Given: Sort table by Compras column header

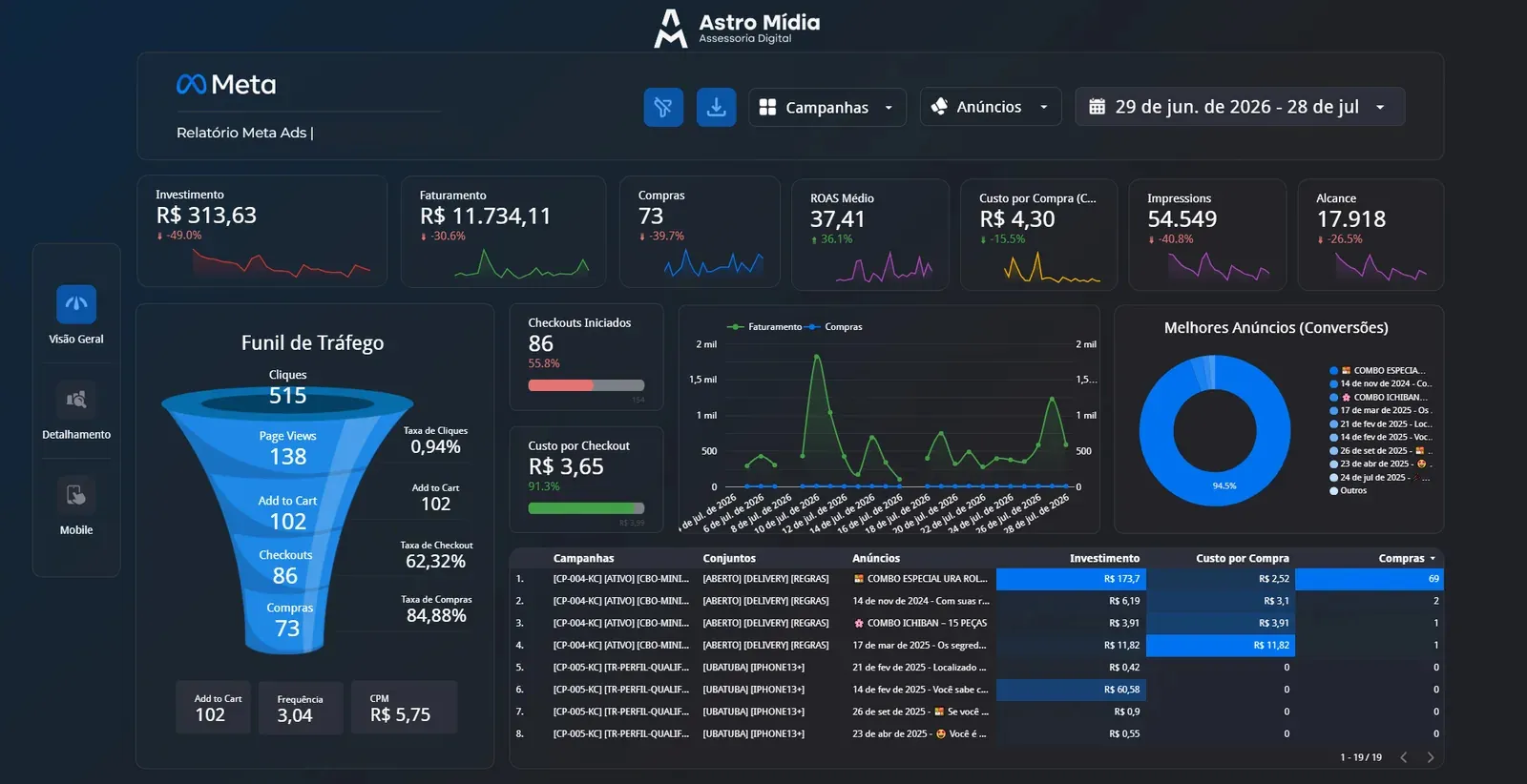Looking at the screenshot, I should [1406, 558].
